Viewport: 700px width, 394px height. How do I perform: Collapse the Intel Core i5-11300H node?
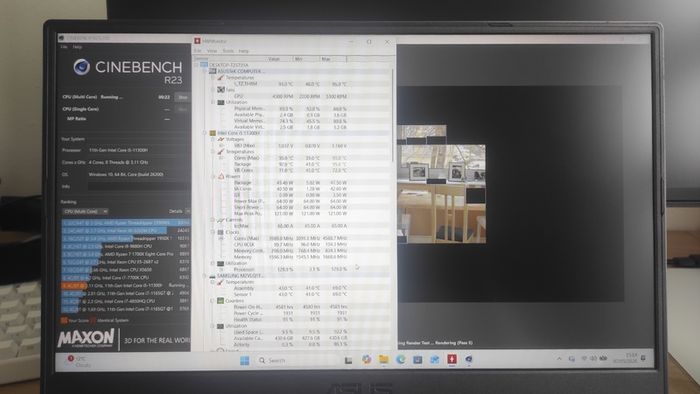tap(205, 133)
